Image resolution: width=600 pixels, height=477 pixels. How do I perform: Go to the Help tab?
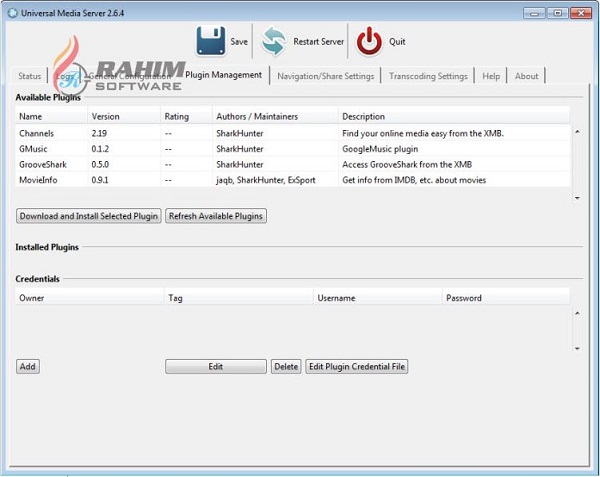[491, 76]
